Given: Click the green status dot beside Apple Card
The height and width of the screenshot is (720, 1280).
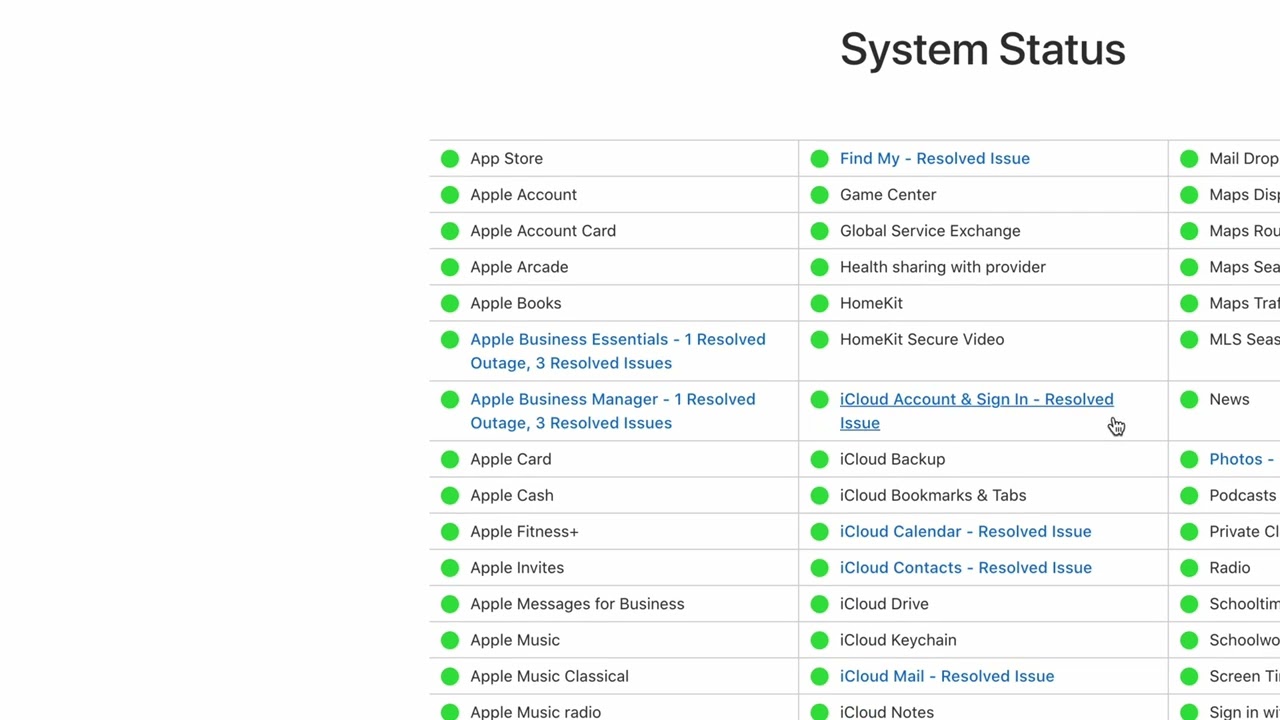Looking at the screenshot, I should tap(450, 459).
